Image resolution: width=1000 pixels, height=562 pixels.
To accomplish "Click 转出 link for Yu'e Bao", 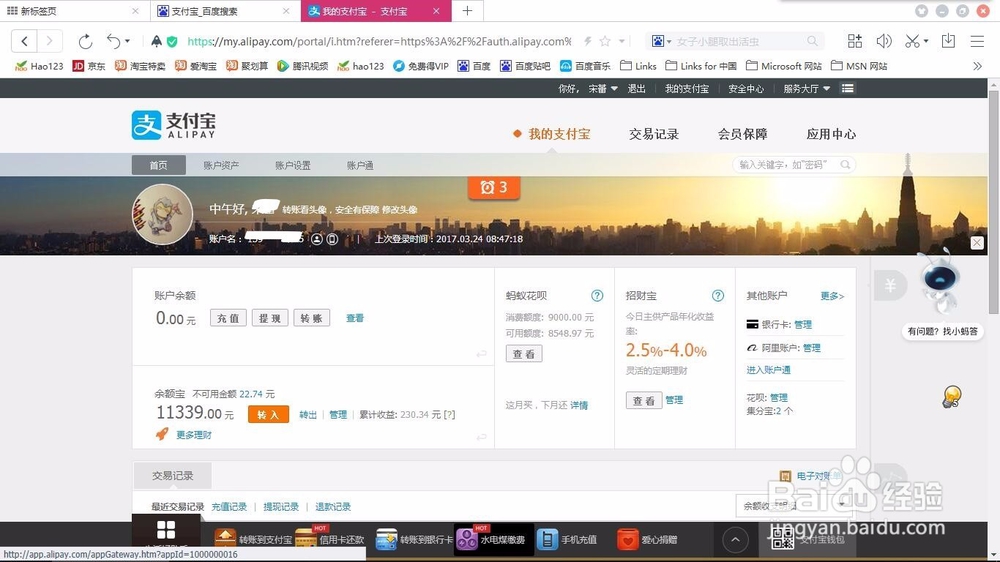I will (x=308, y=415).
